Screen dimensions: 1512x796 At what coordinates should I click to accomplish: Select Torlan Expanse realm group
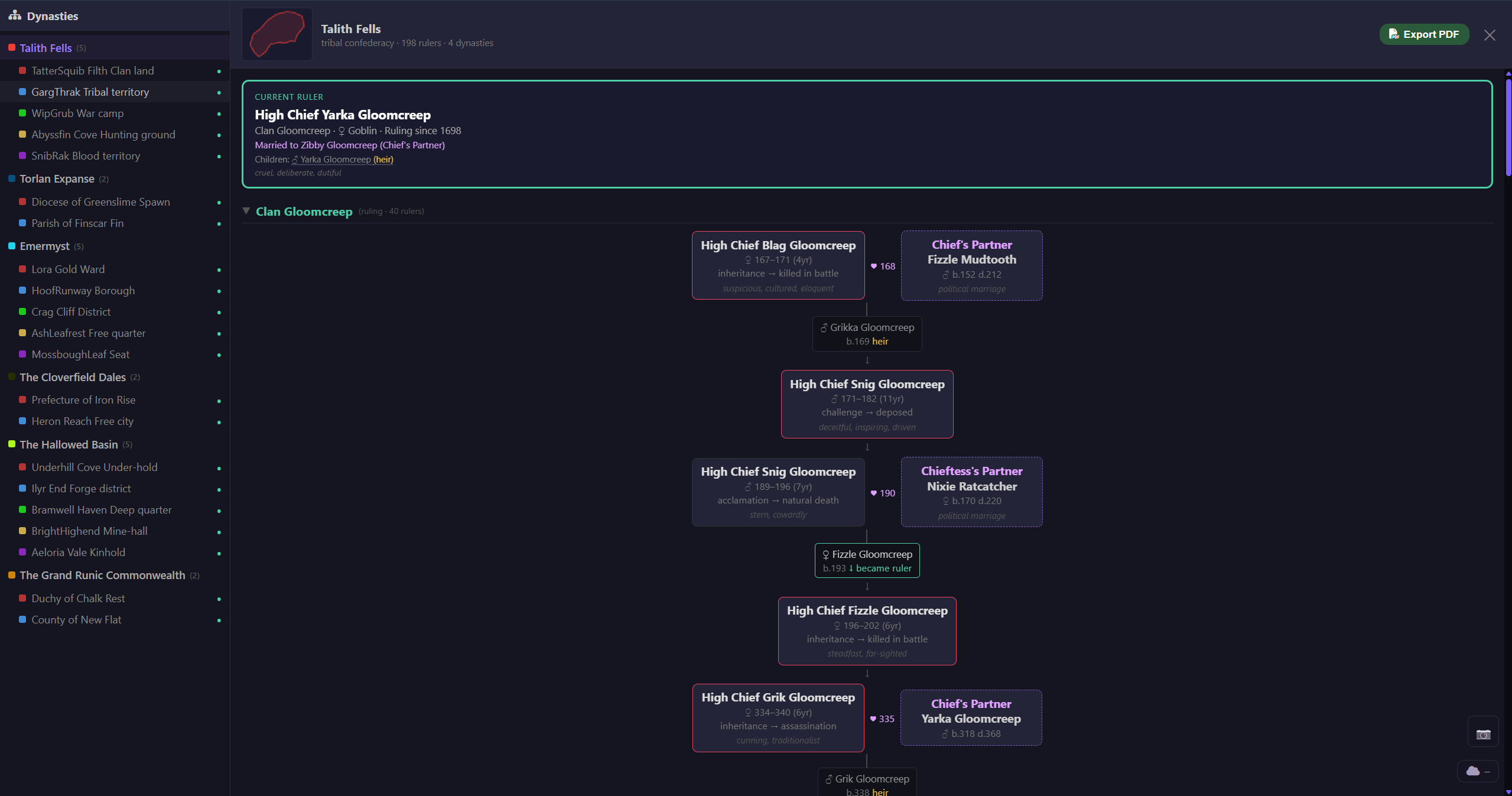(115, 178)
